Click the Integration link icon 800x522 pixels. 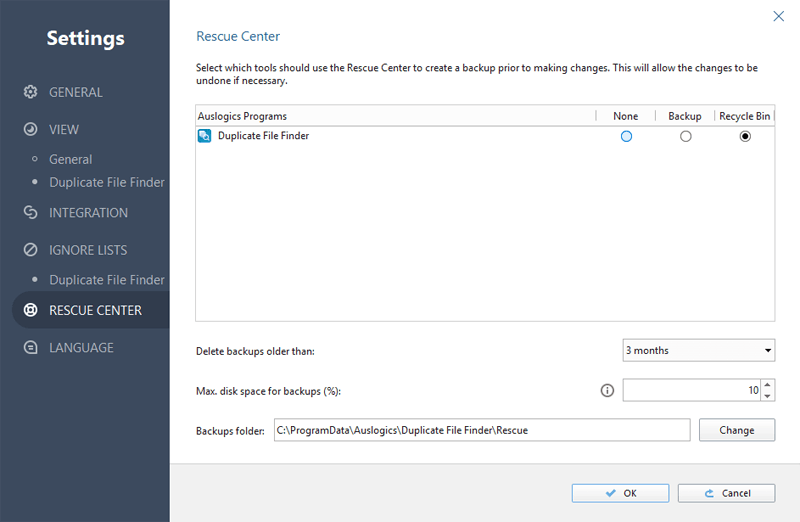[x=31, y=212]
